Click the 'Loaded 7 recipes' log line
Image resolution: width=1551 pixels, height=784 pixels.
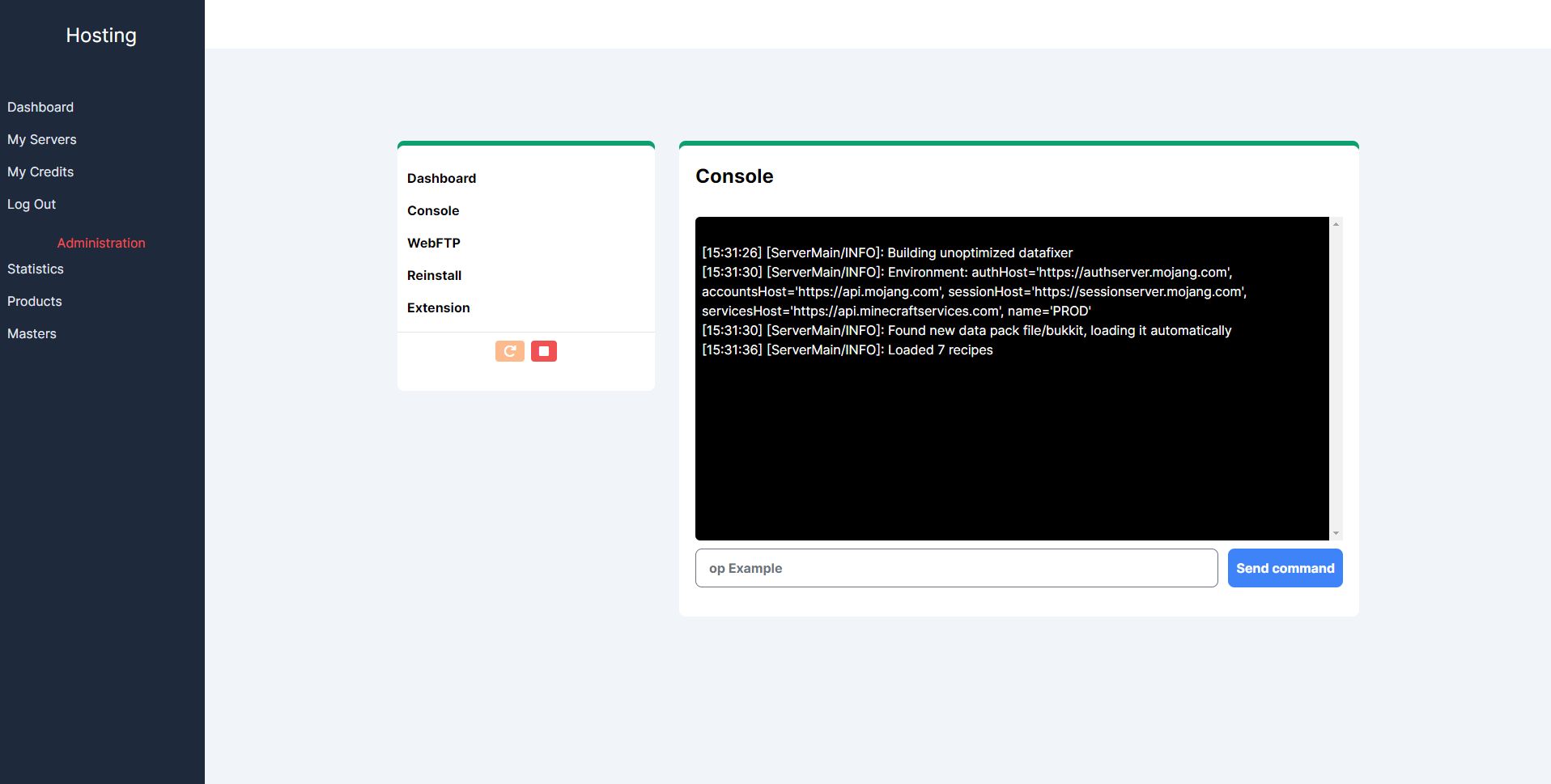pyautogui.click(x=848, y=350)
